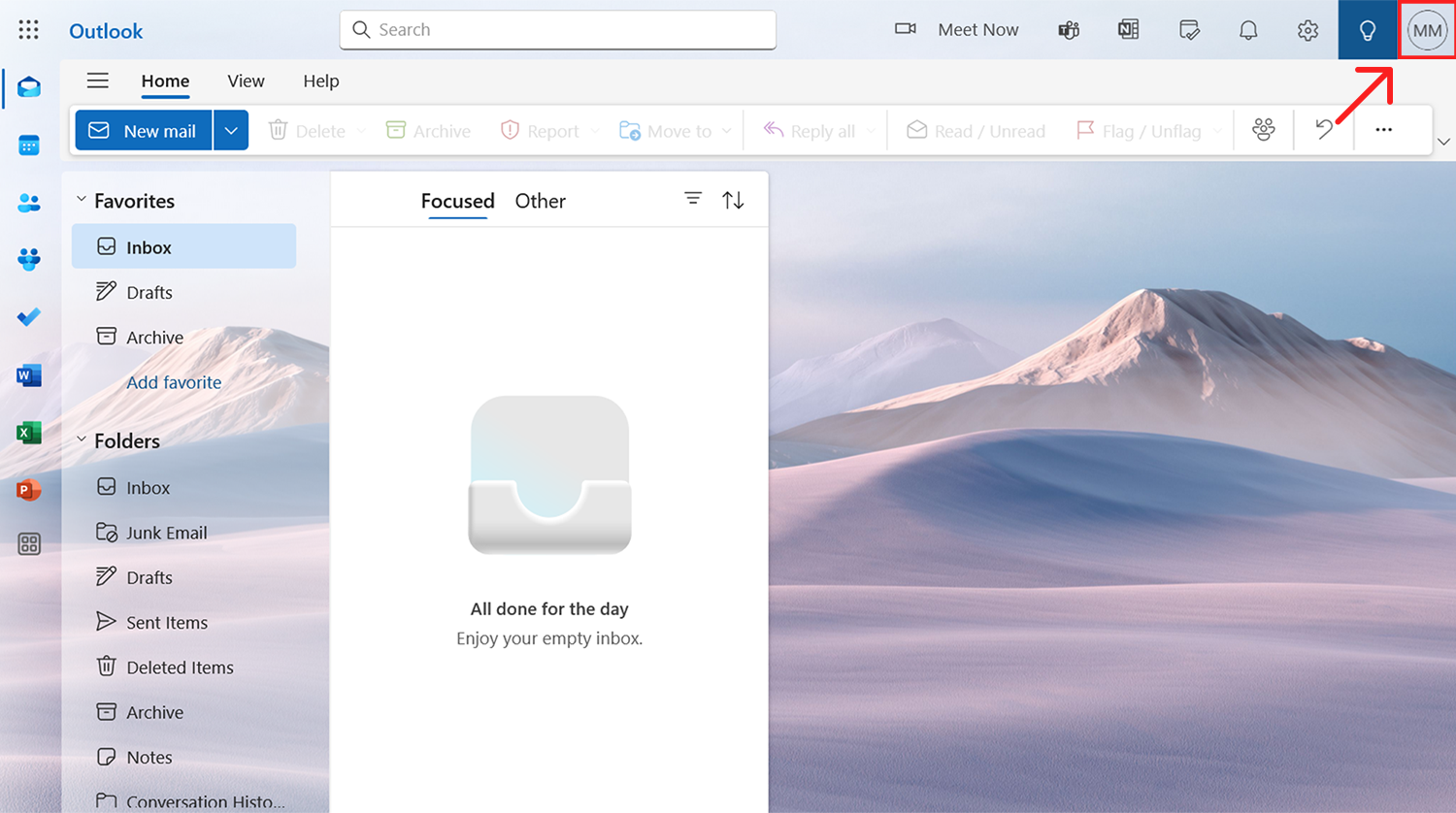Click the Meet Now video button
The image size is (1456, 813).
956,30
